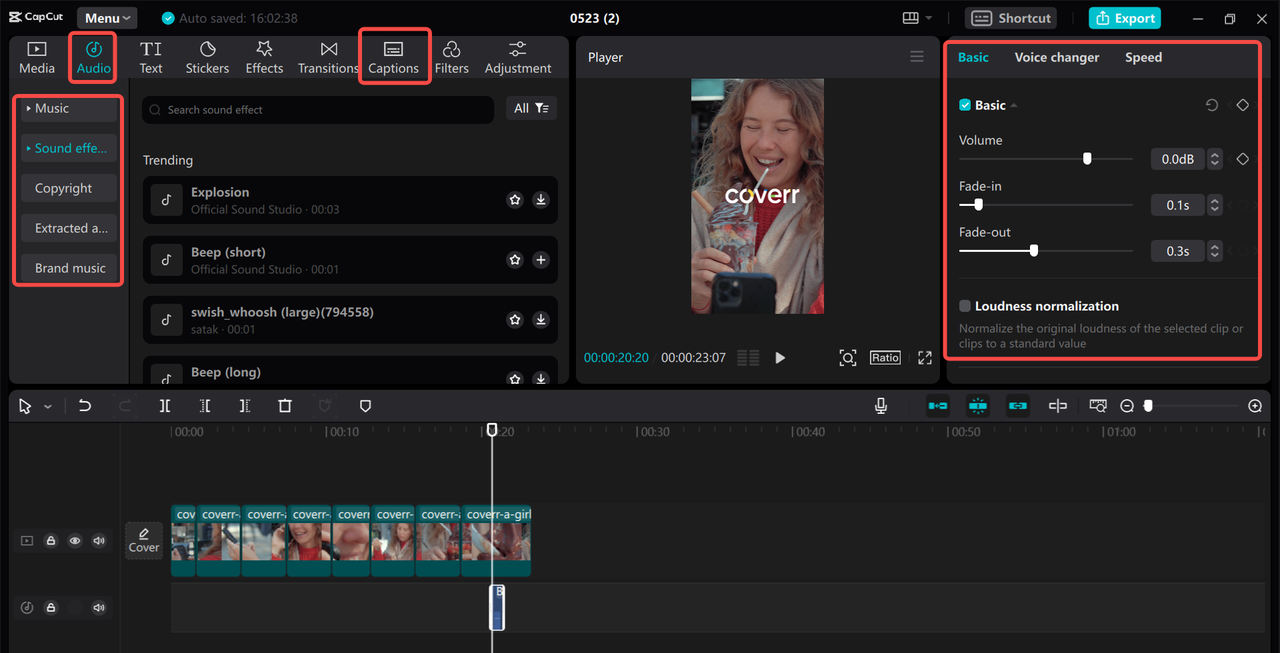Screen dimensions: 1280x653
Task: Toggle clip linkage
Action: pyautogui.click(x=1018, y=405)
